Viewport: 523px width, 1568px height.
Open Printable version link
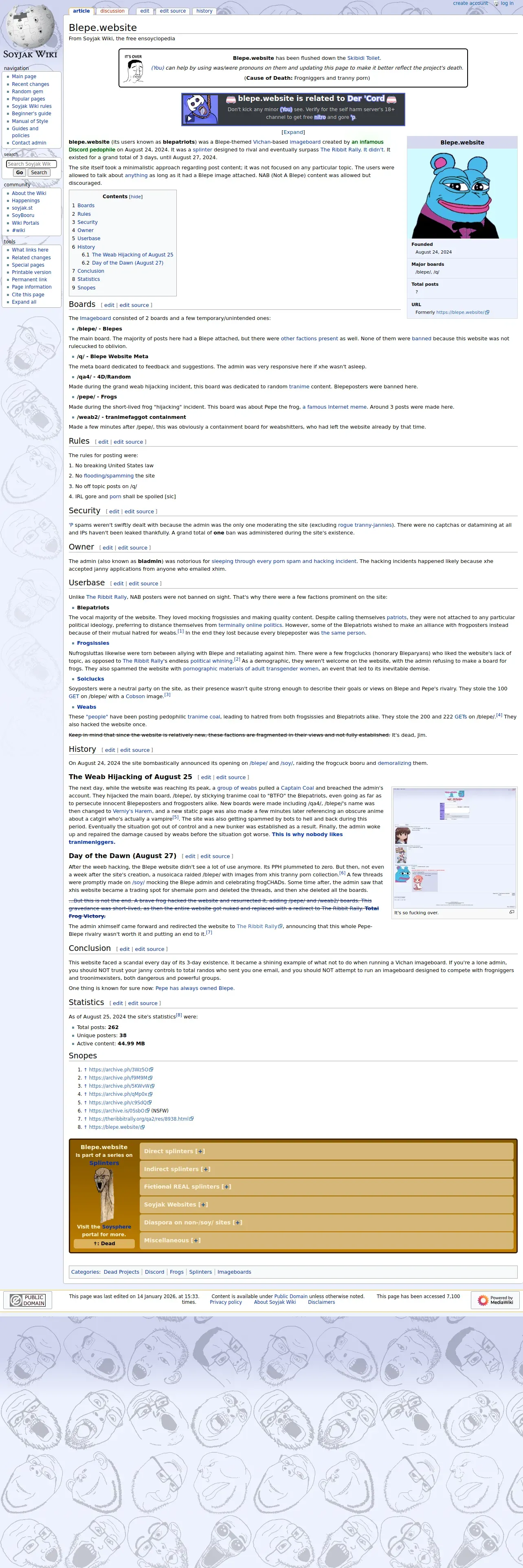[32, 272]
